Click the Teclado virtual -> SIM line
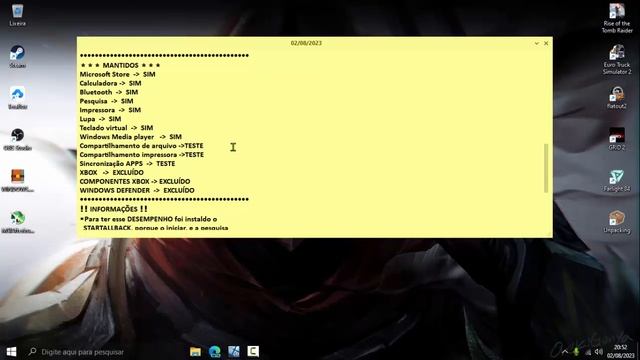Image resolution: width=640 pixels, height=360 pixels. pos(116,128)
